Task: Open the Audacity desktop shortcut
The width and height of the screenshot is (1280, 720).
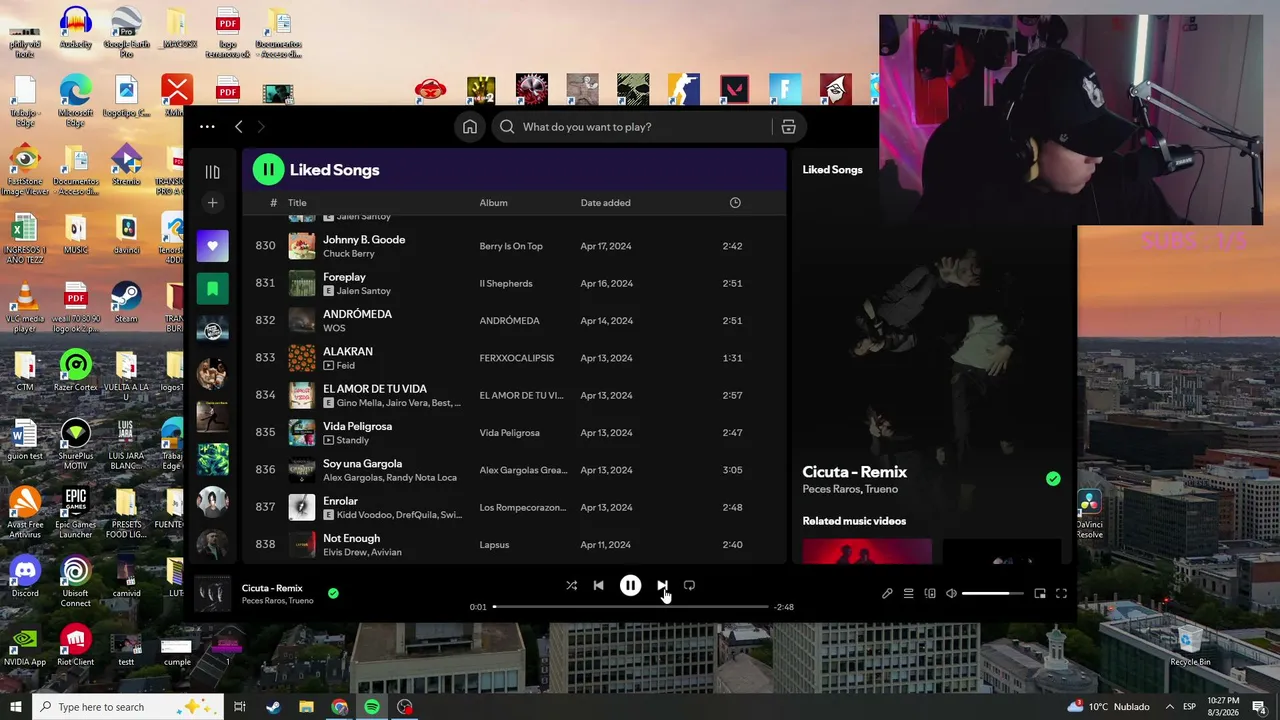Action: 75,29
